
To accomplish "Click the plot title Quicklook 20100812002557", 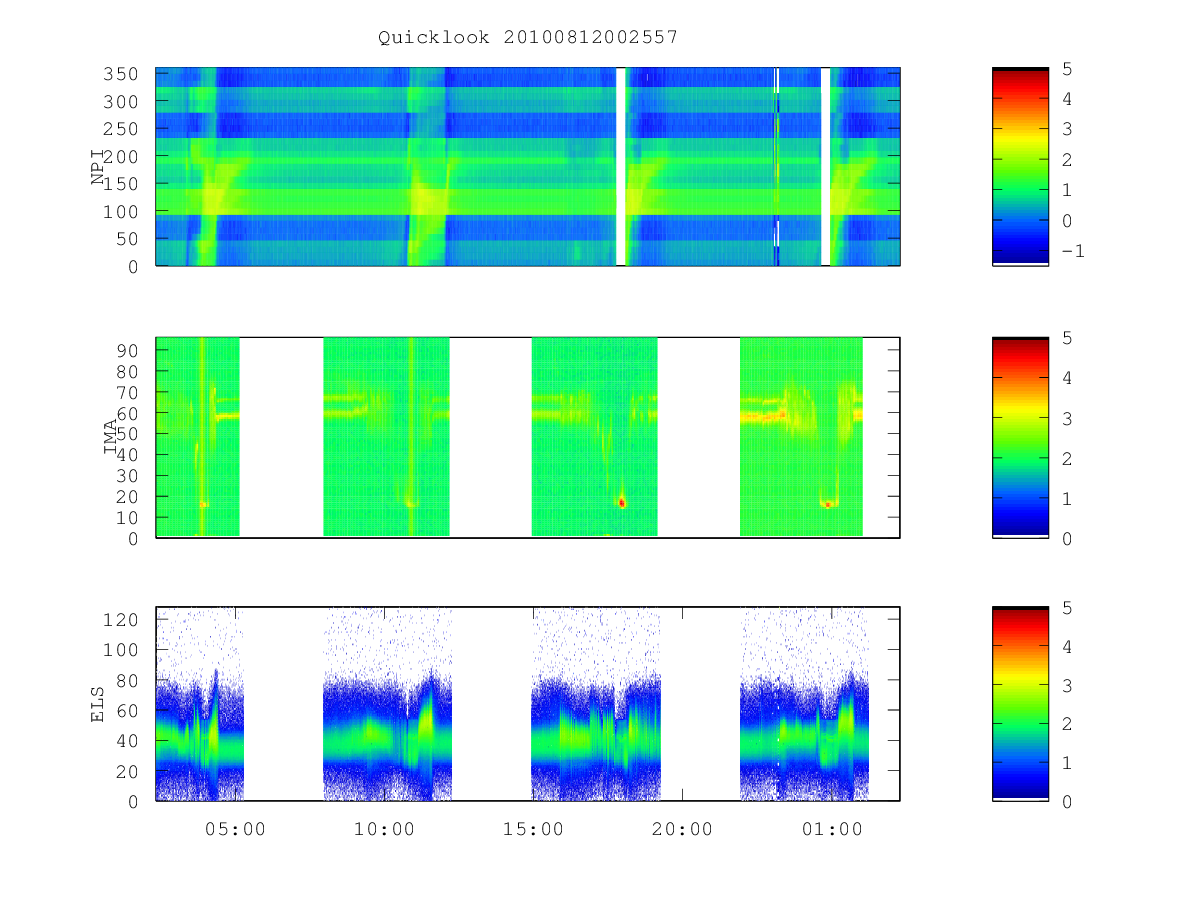I will (528, 38).
